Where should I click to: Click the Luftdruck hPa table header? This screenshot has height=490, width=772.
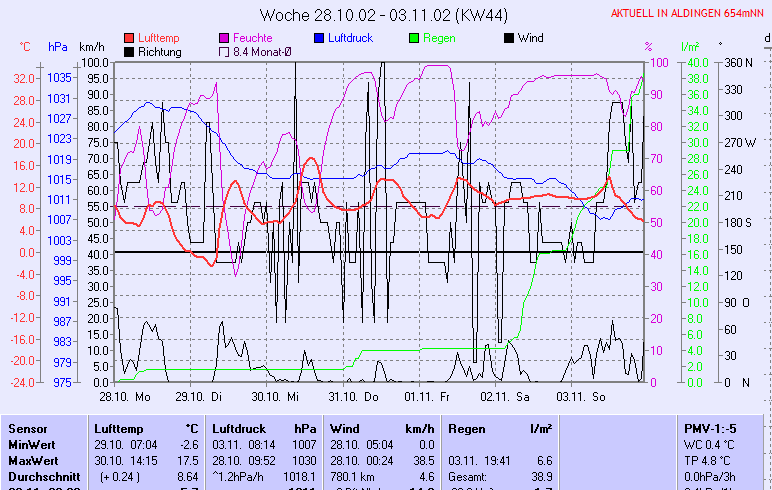(262, 428)
